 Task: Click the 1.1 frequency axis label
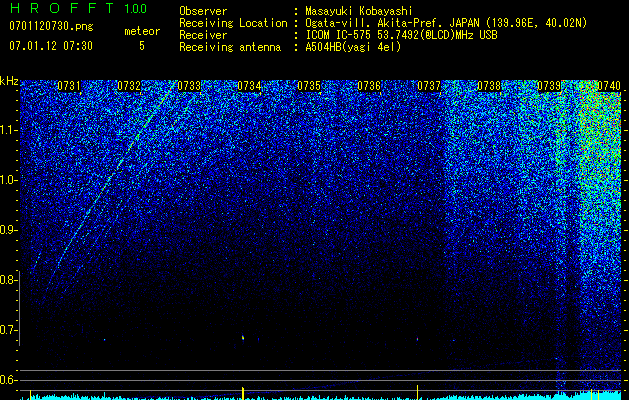pyautogui.click(x=8, y=130)
